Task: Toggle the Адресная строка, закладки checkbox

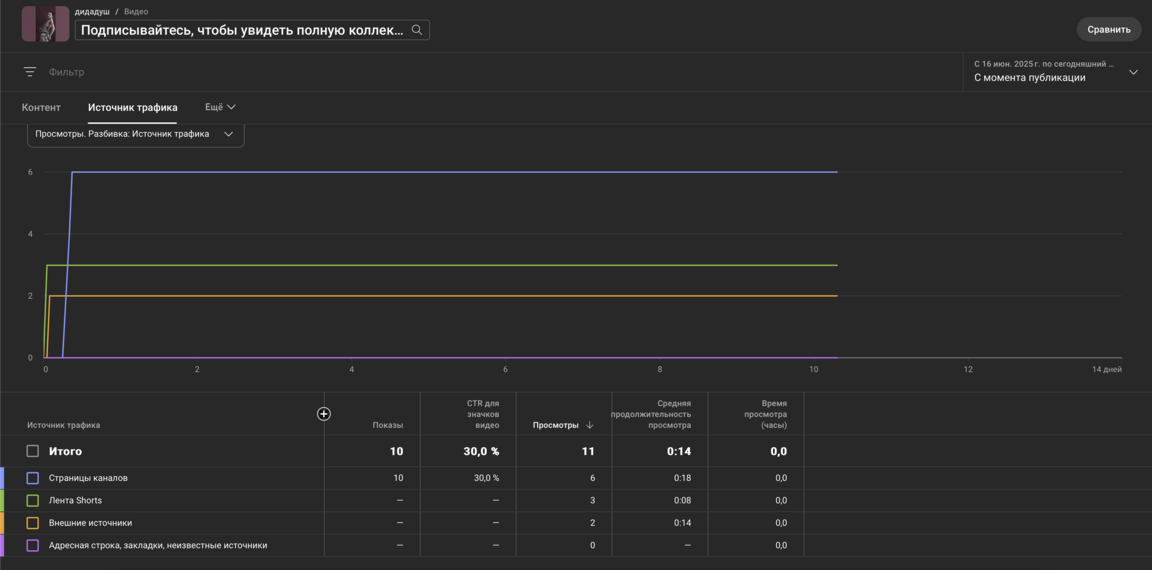Action: [x=33, y=545]
